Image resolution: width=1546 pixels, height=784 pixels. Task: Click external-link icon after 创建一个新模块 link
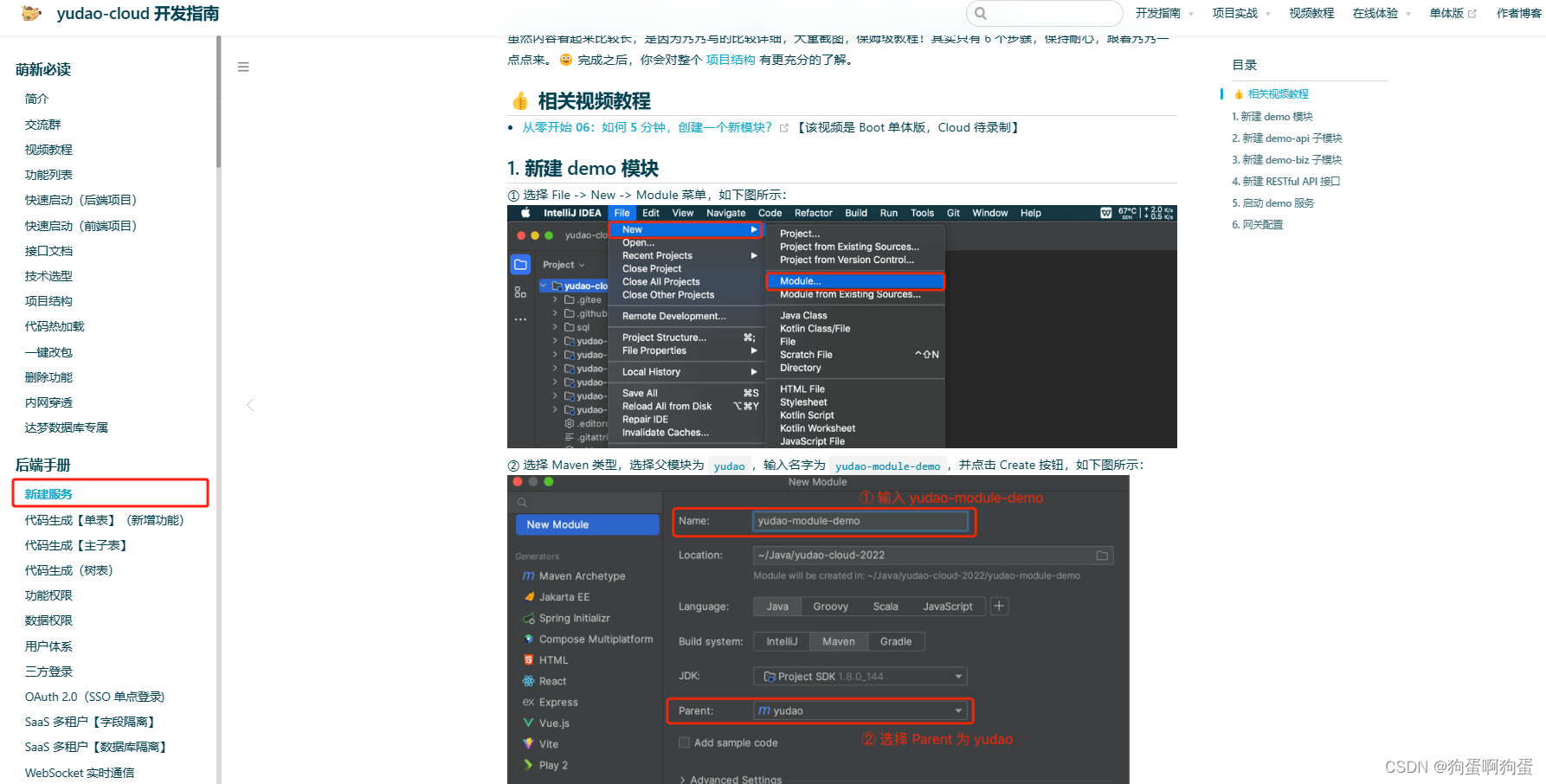(x=784, y=128)
